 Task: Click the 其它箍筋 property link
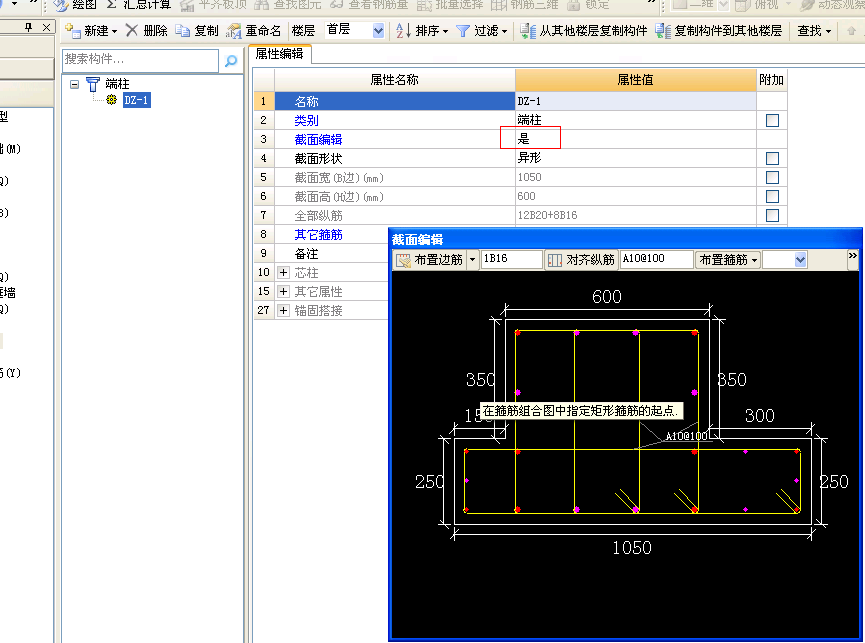coord(318,235)
